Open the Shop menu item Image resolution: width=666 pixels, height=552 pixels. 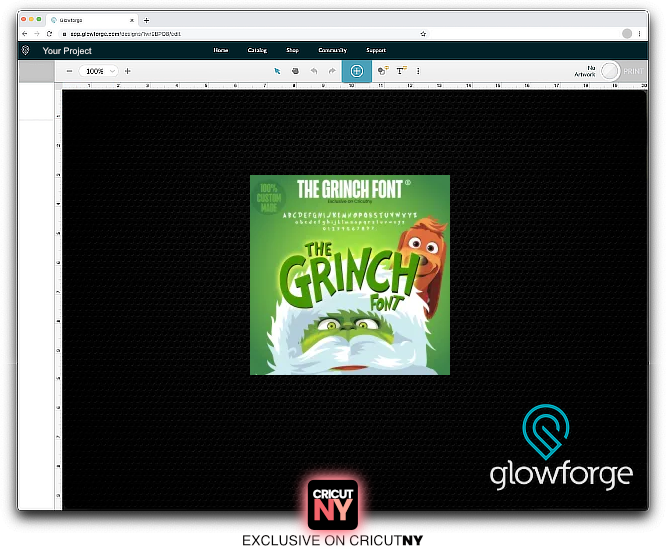click(293, 50)
